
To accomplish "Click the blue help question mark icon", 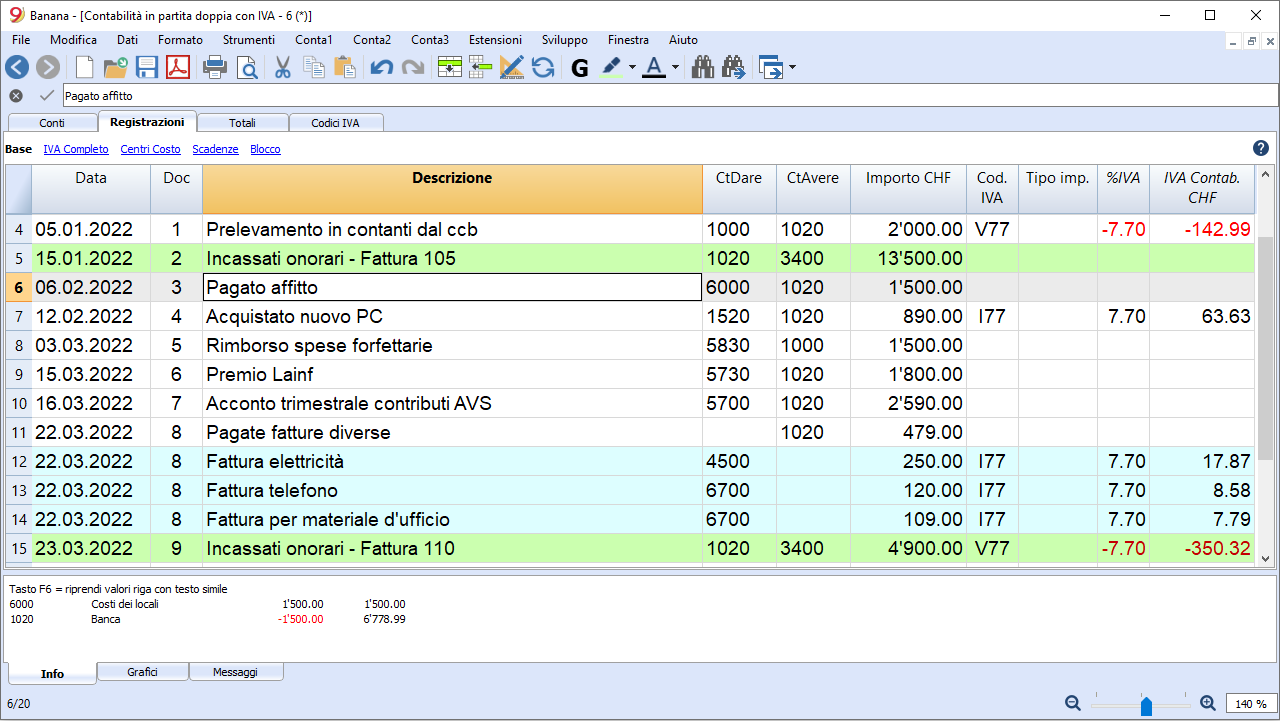I will coord(1261,148).
